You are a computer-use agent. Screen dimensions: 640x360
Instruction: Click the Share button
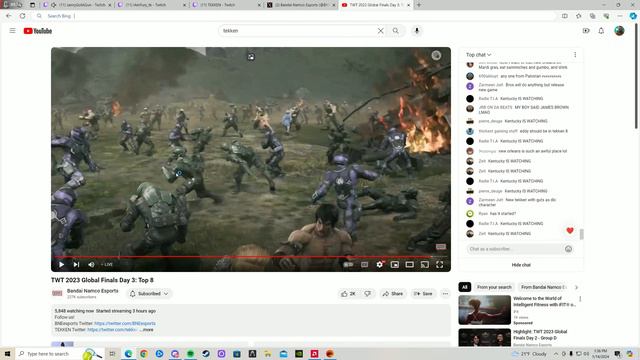point(393,293)
